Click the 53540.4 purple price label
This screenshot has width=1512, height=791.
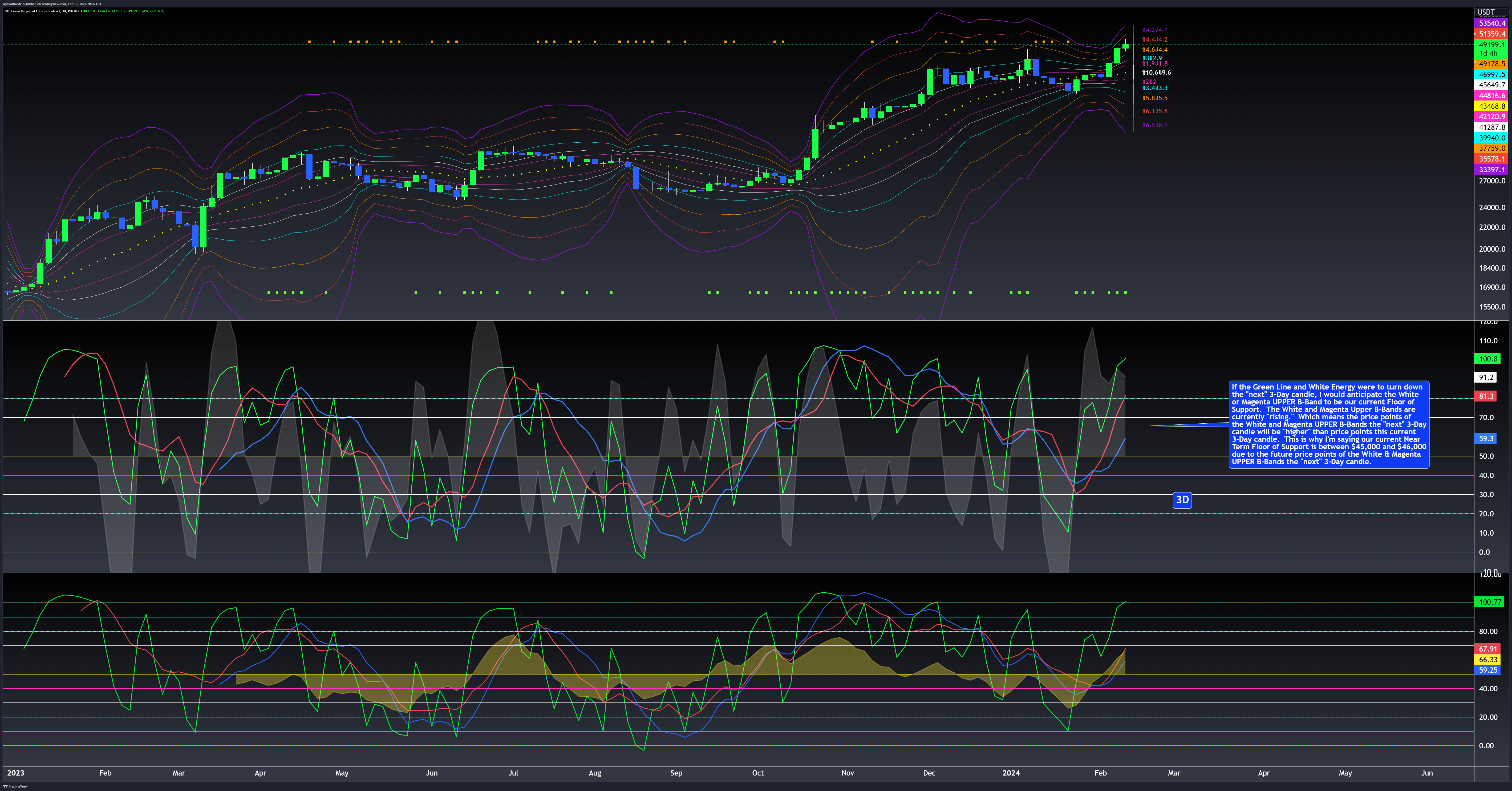point(1491,23)
